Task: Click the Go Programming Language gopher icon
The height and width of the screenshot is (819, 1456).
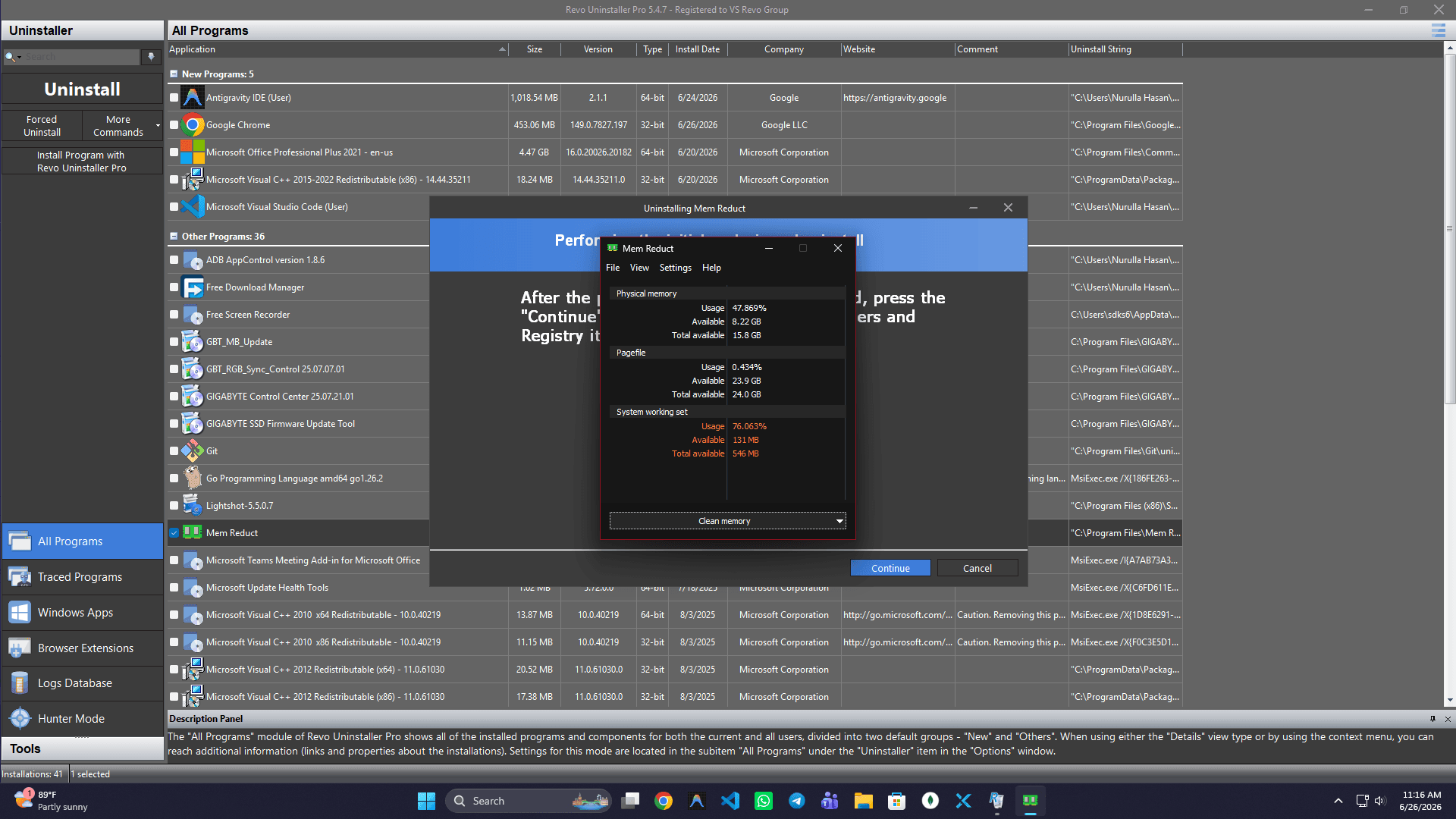Action: point(193,479)
